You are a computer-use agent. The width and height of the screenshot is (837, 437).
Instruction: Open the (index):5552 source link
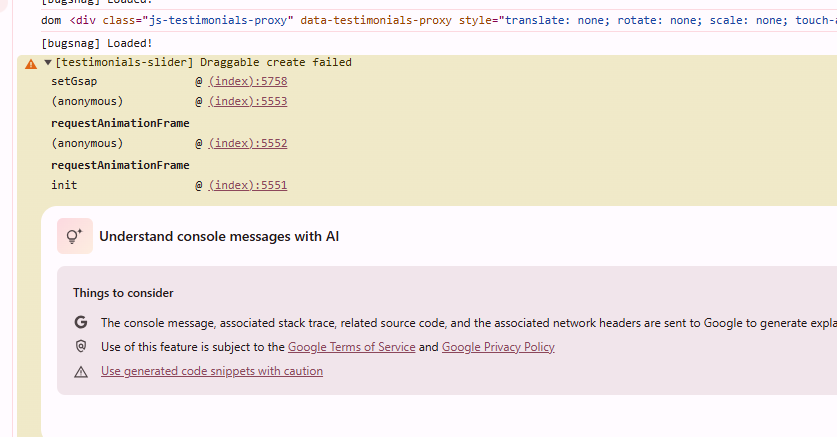pos(248,143)
